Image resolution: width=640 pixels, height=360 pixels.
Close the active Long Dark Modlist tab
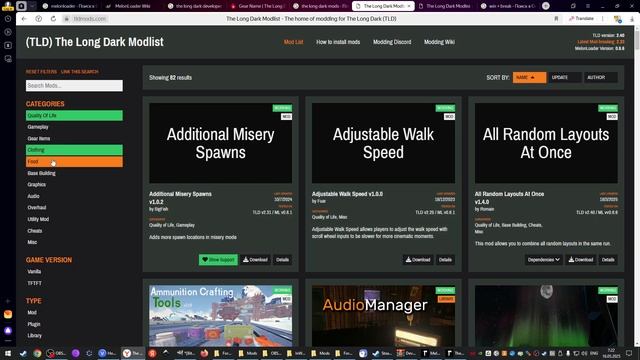(409, 6)
